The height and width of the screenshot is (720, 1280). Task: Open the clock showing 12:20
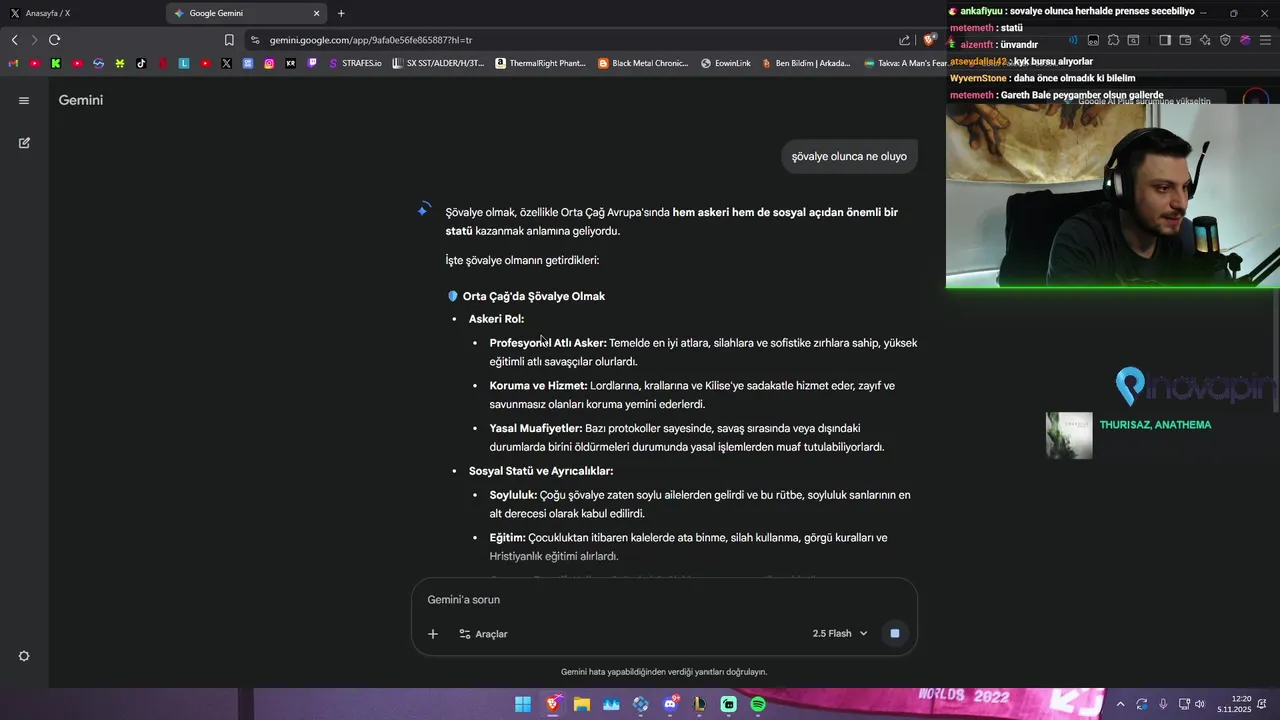[1234, 704]
